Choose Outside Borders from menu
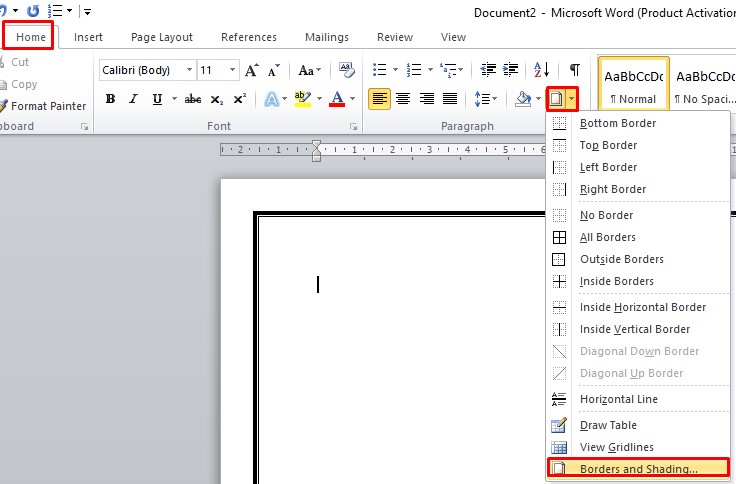The width and height of the screenshot is (736, 484). pyautogui.click(x=637, y=260)
